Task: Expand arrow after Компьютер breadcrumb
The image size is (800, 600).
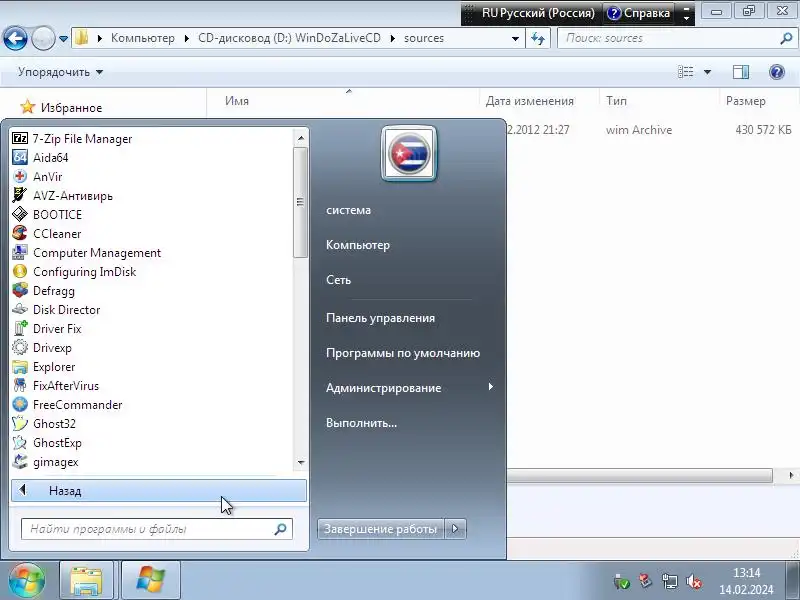Action: 187,38
